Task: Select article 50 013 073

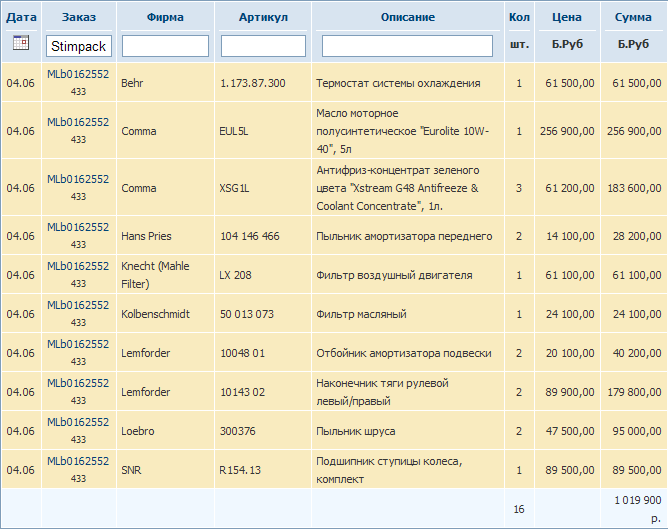Action: pos(247,314)
